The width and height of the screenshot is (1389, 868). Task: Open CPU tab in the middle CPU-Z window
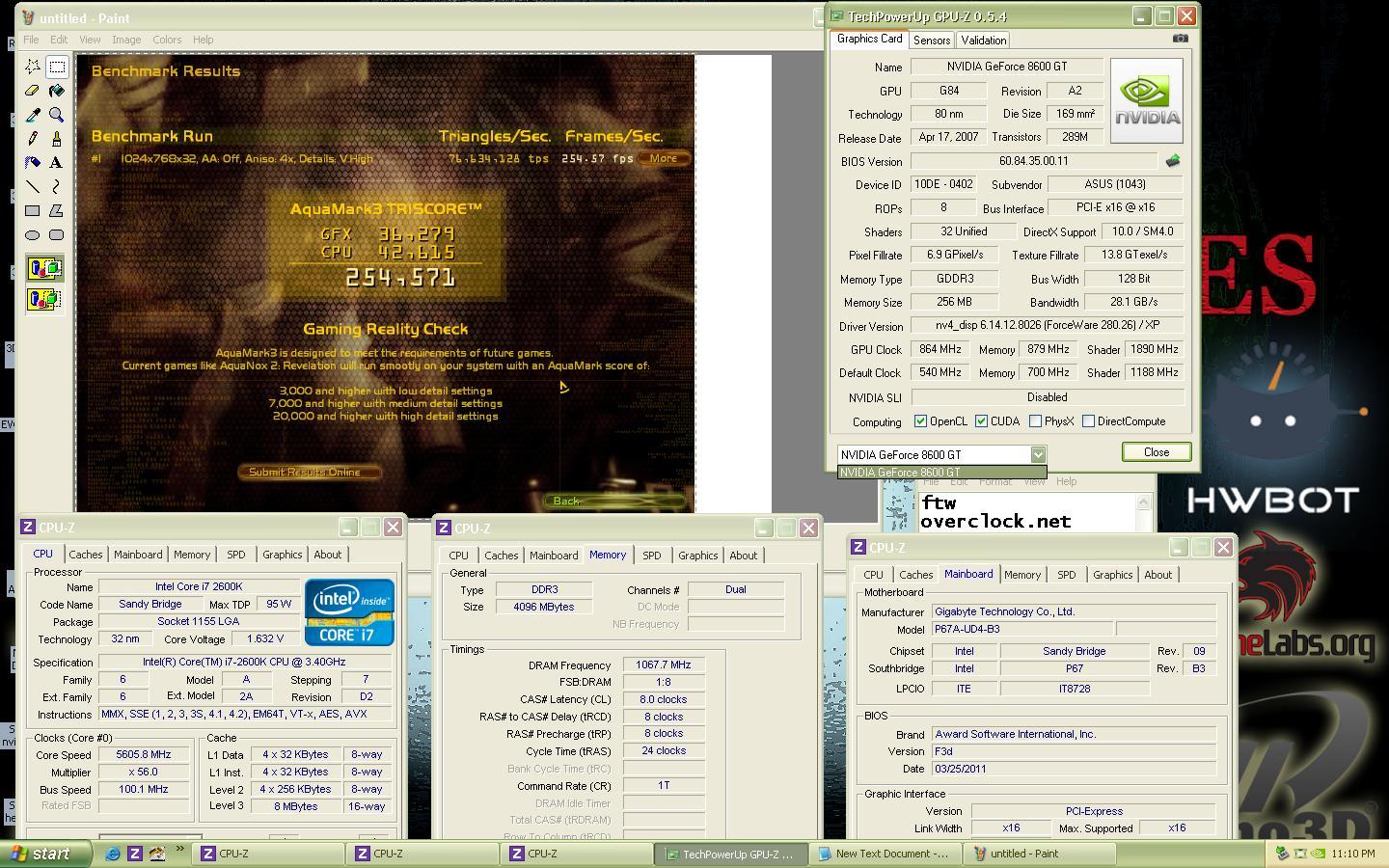(x=458, y=556)
